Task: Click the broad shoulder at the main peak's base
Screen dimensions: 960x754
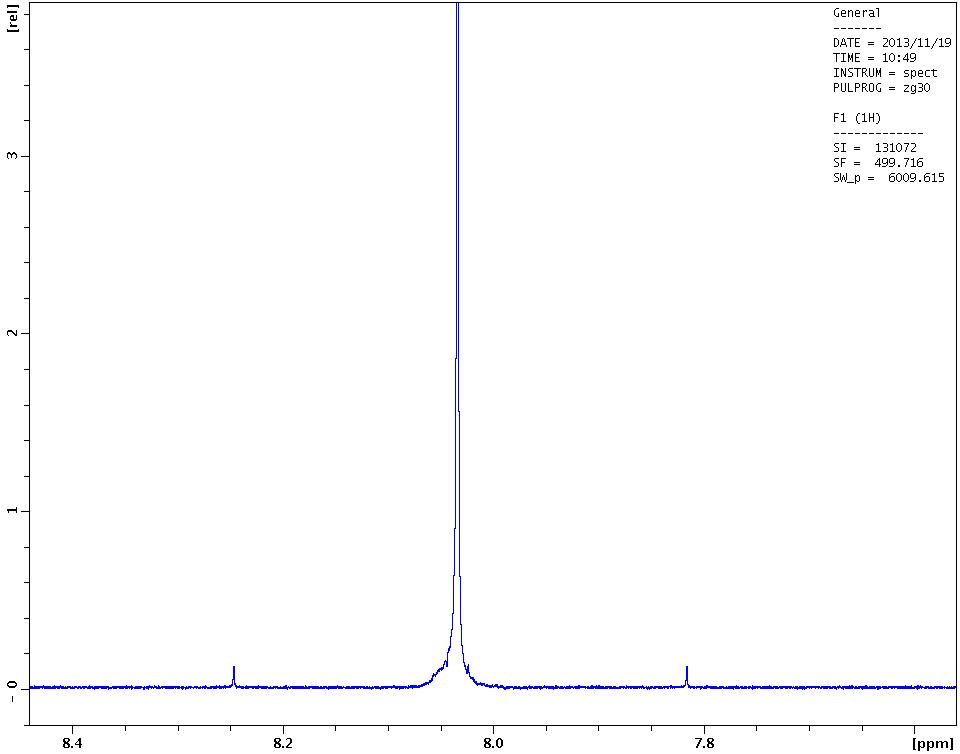Action: [x=440, y=671]
